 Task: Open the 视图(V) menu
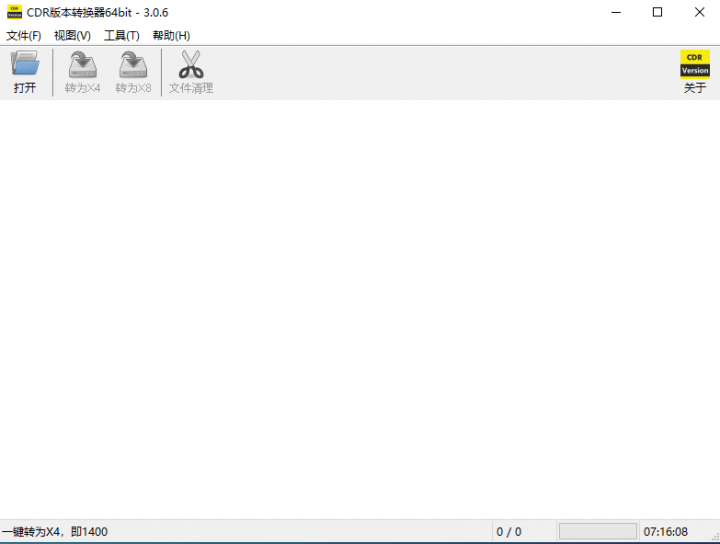[72, 35]
